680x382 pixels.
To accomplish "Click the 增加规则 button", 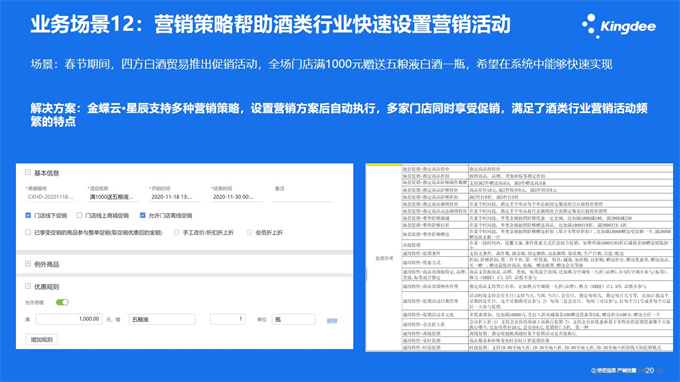I will point(42,340).
